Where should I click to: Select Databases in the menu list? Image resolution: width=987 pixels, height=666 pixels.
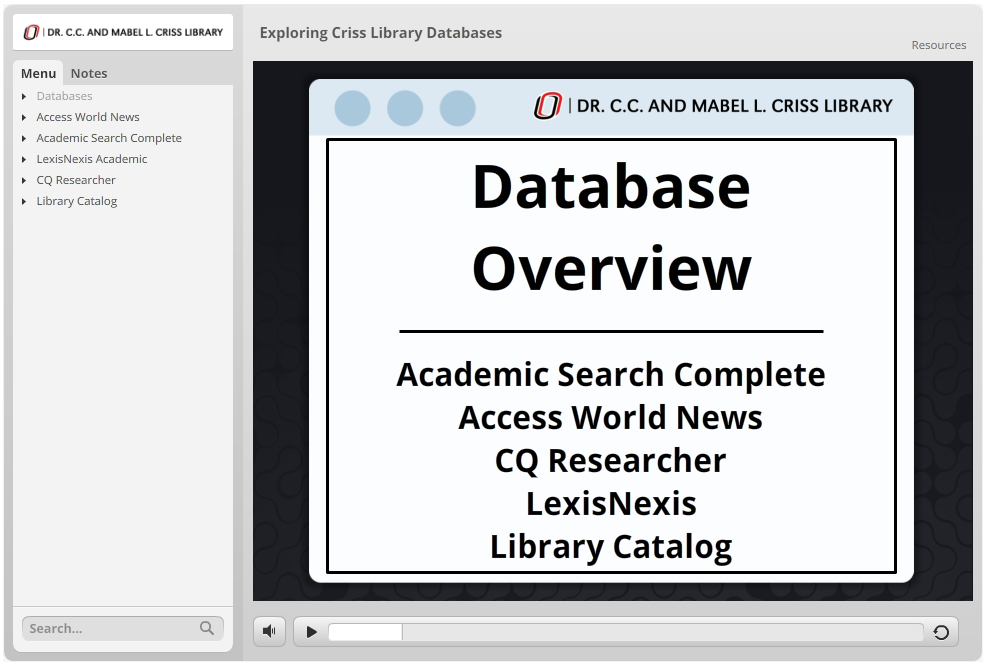[x=64, y=96]
